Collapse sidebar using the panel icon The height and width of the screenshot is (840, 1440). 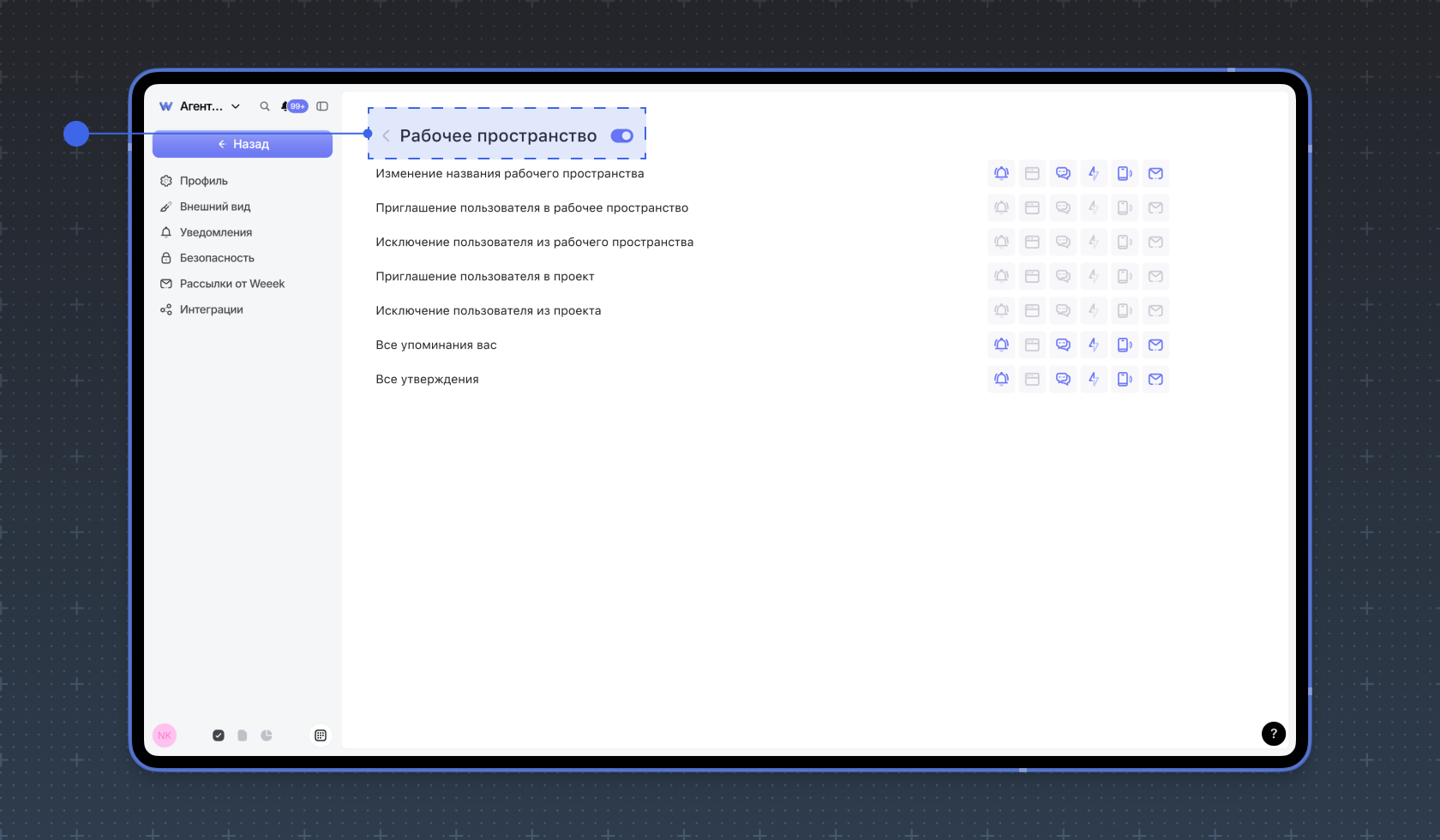click(322, 106)
